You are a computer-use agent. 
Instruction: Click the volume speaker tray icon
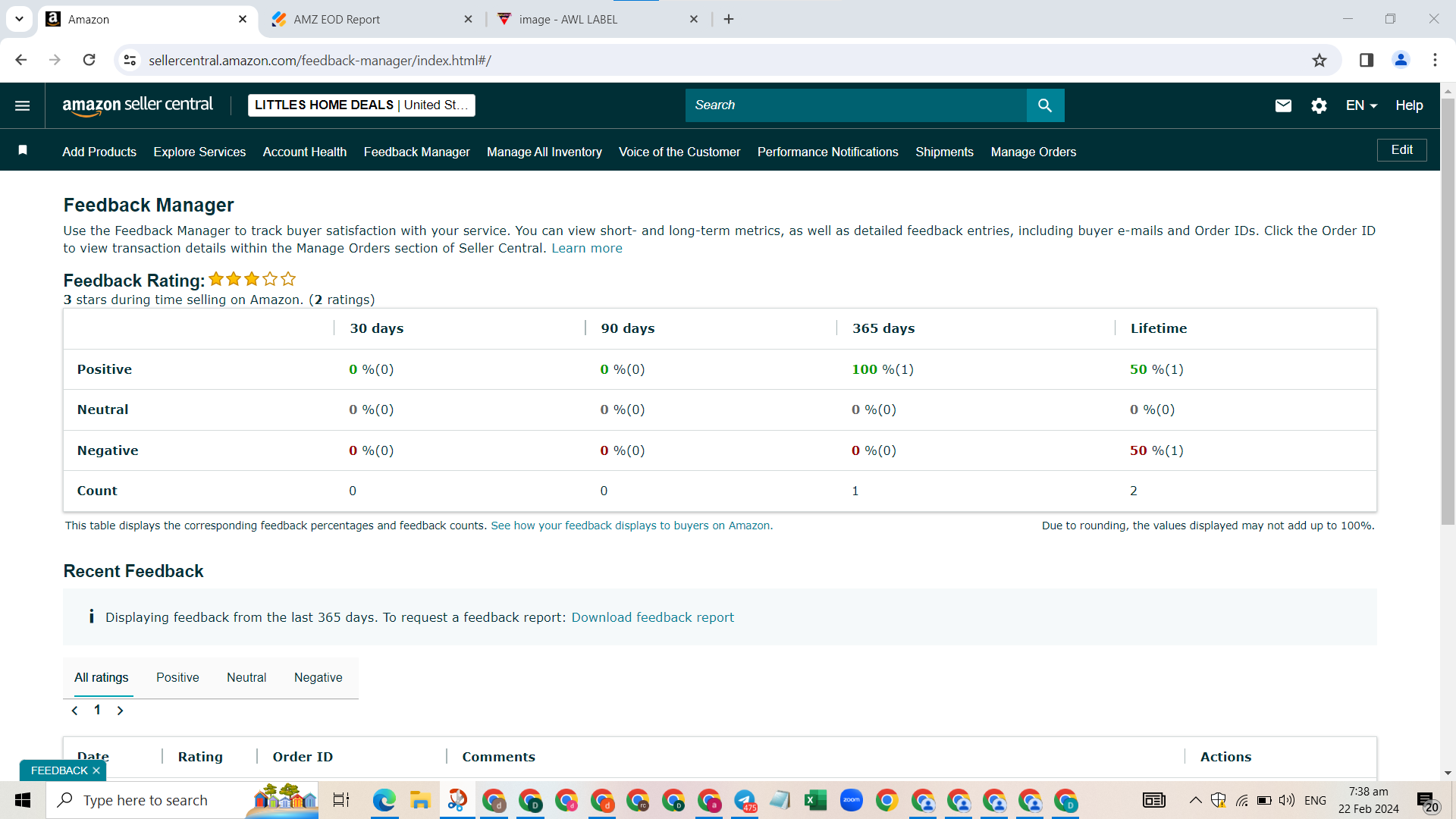coord(1286,800)
